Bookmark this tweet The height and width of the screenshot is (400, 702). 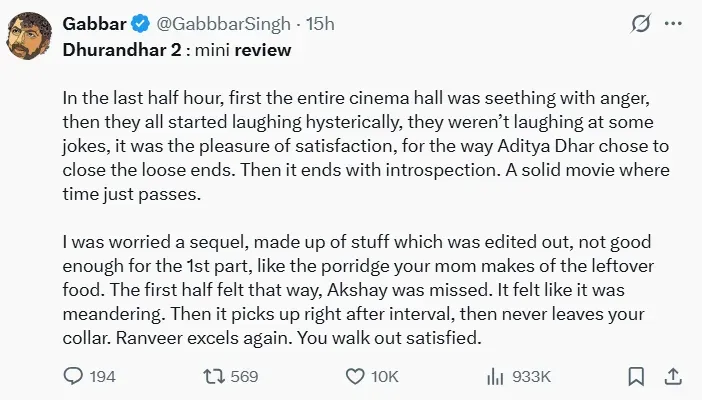[636, 376]
